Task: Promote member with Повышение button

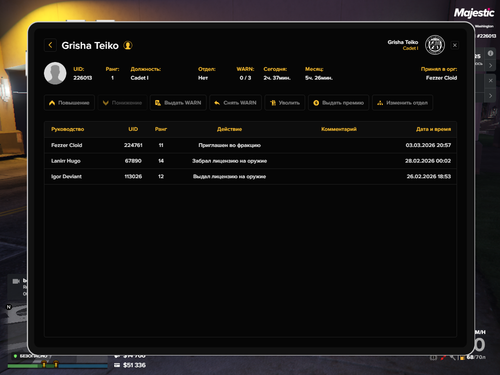Action: (x=69, y=103)
